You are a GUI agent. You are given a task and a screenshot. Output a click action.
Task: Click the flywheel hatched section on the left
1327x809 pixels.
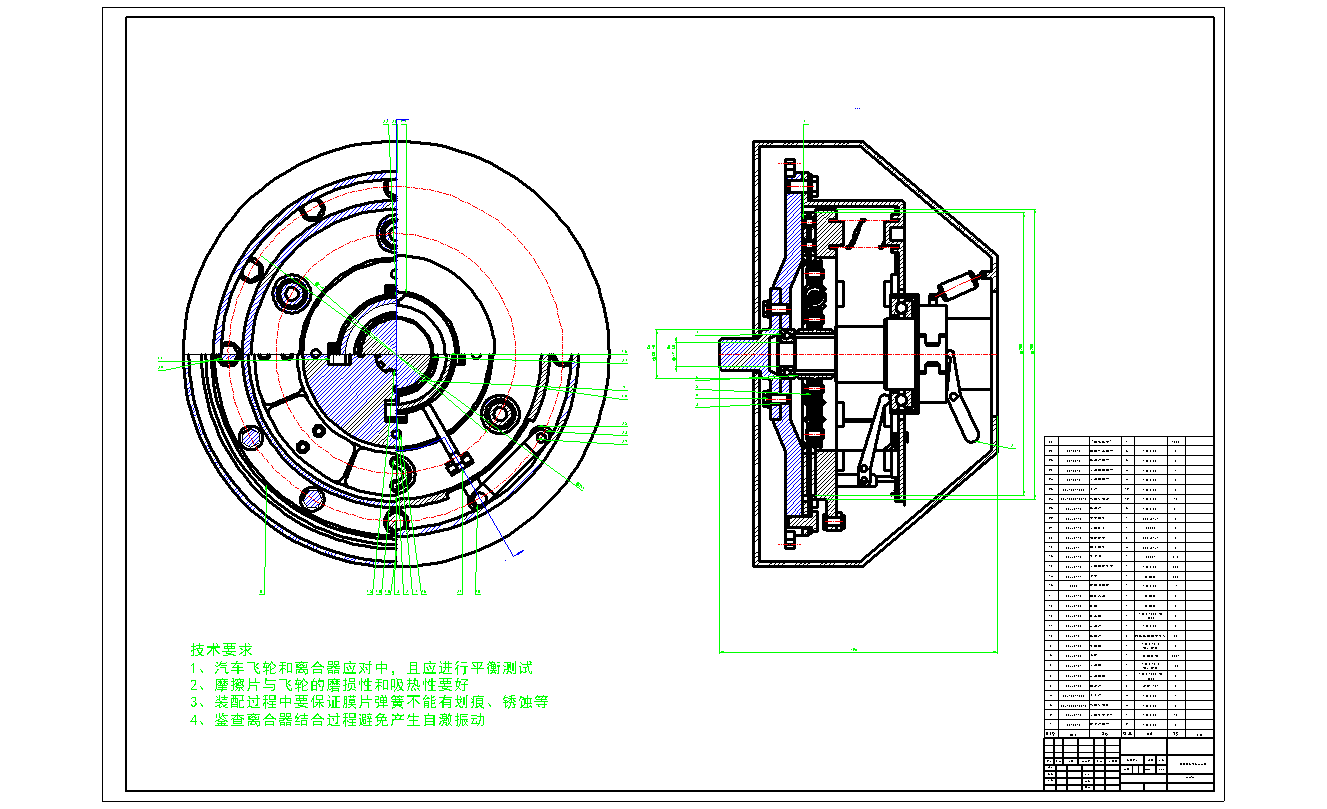click(x=789, y=460)
